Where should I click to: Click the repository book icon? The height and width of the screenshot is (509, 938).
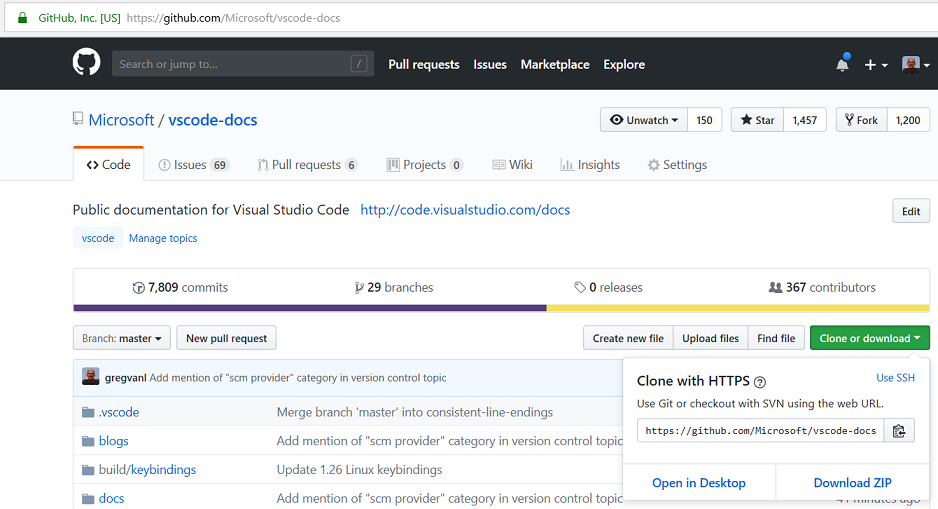point(78,119)
